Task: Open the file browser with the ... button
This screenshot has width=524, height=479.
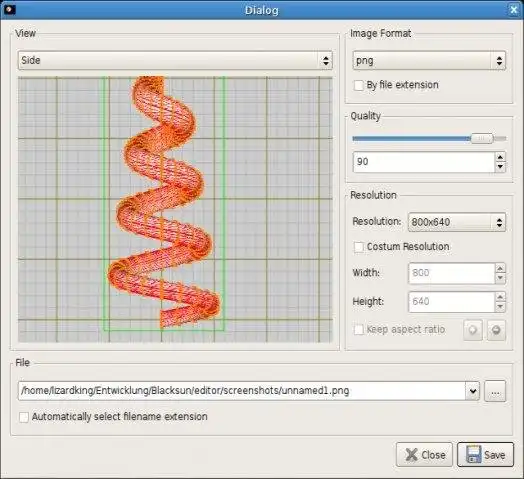Action: pyautogui.click(x=495, y=391)
